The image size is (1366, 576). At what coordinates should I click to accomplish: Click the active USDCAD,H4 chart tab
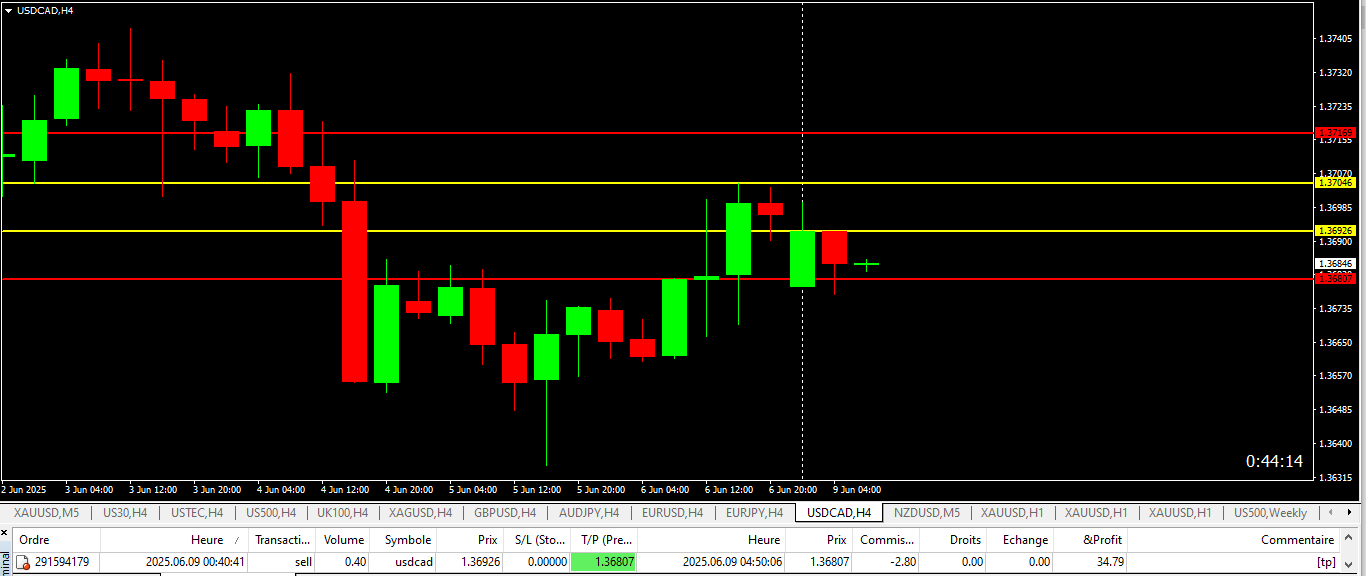[x=839, y=513]
